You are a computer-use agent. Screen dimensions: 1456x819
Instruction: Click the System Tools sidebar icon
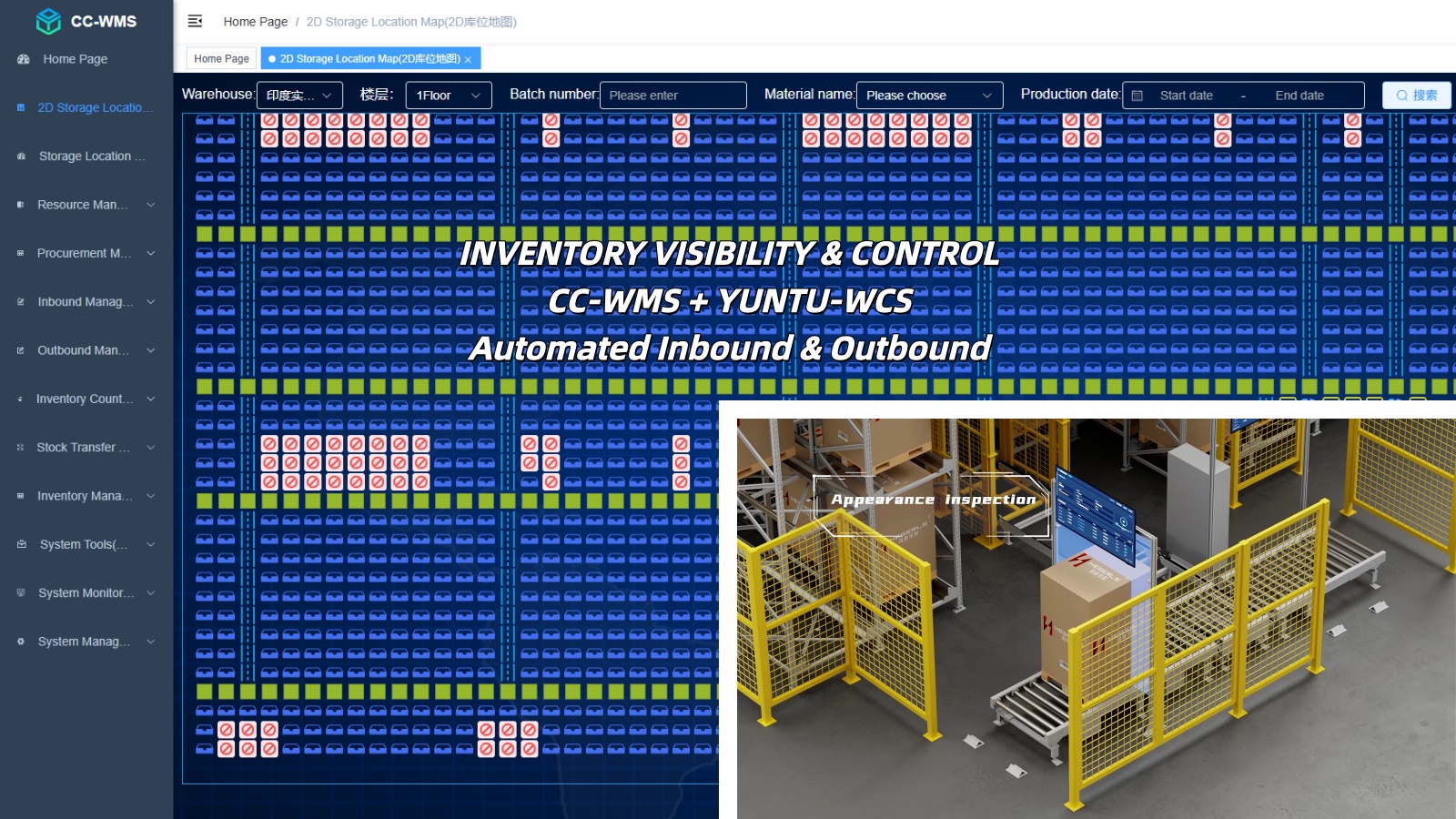point(21,544)
